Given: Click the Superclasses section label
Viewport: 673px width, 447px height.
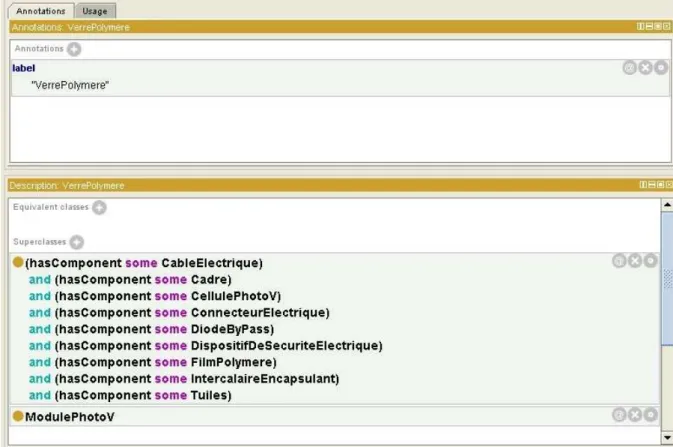Looking at the screenshot, I should pyautogui.click(x=39, y=242).
